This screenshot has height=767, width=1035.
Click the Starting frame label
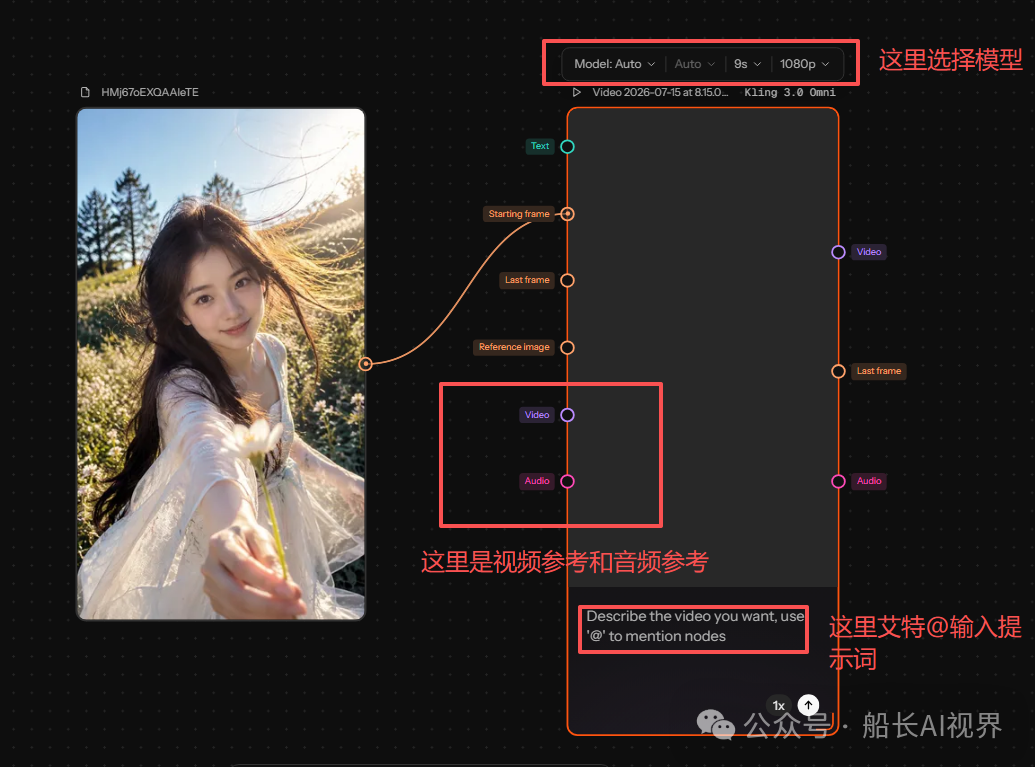click(519, 214)
